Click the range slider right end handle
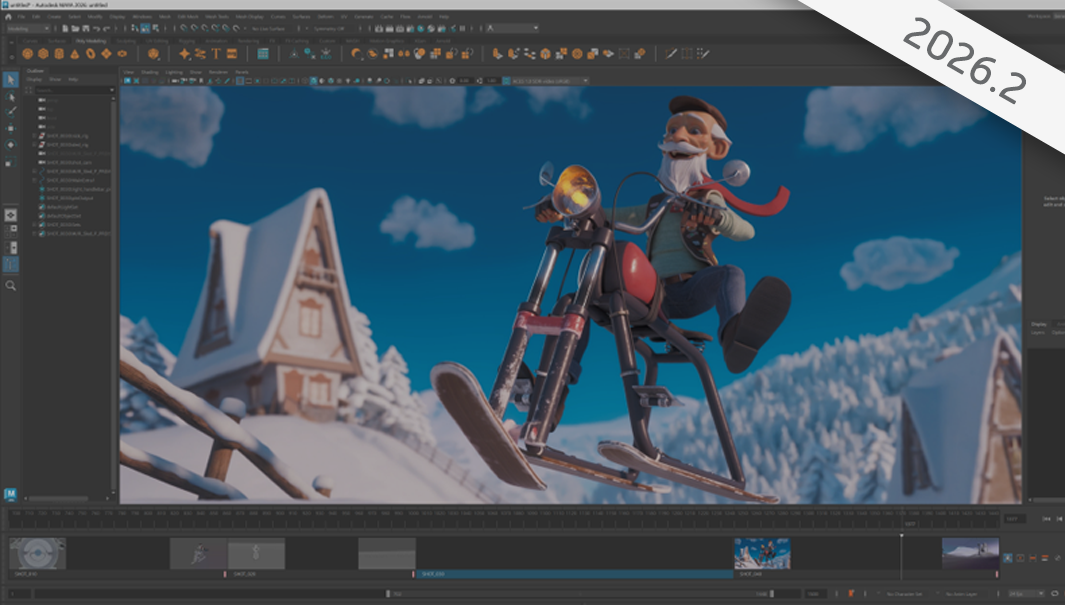 [772, 593]
